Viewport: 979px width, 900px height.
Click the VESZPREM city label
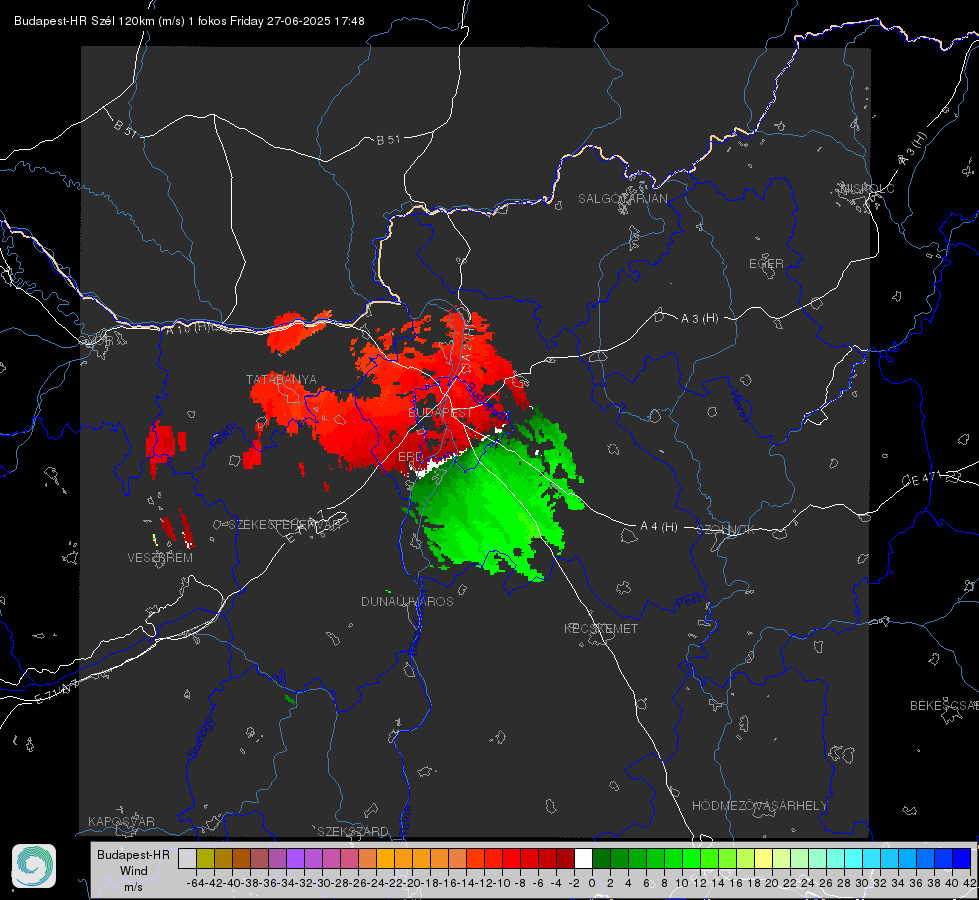[x=160, y=558]
